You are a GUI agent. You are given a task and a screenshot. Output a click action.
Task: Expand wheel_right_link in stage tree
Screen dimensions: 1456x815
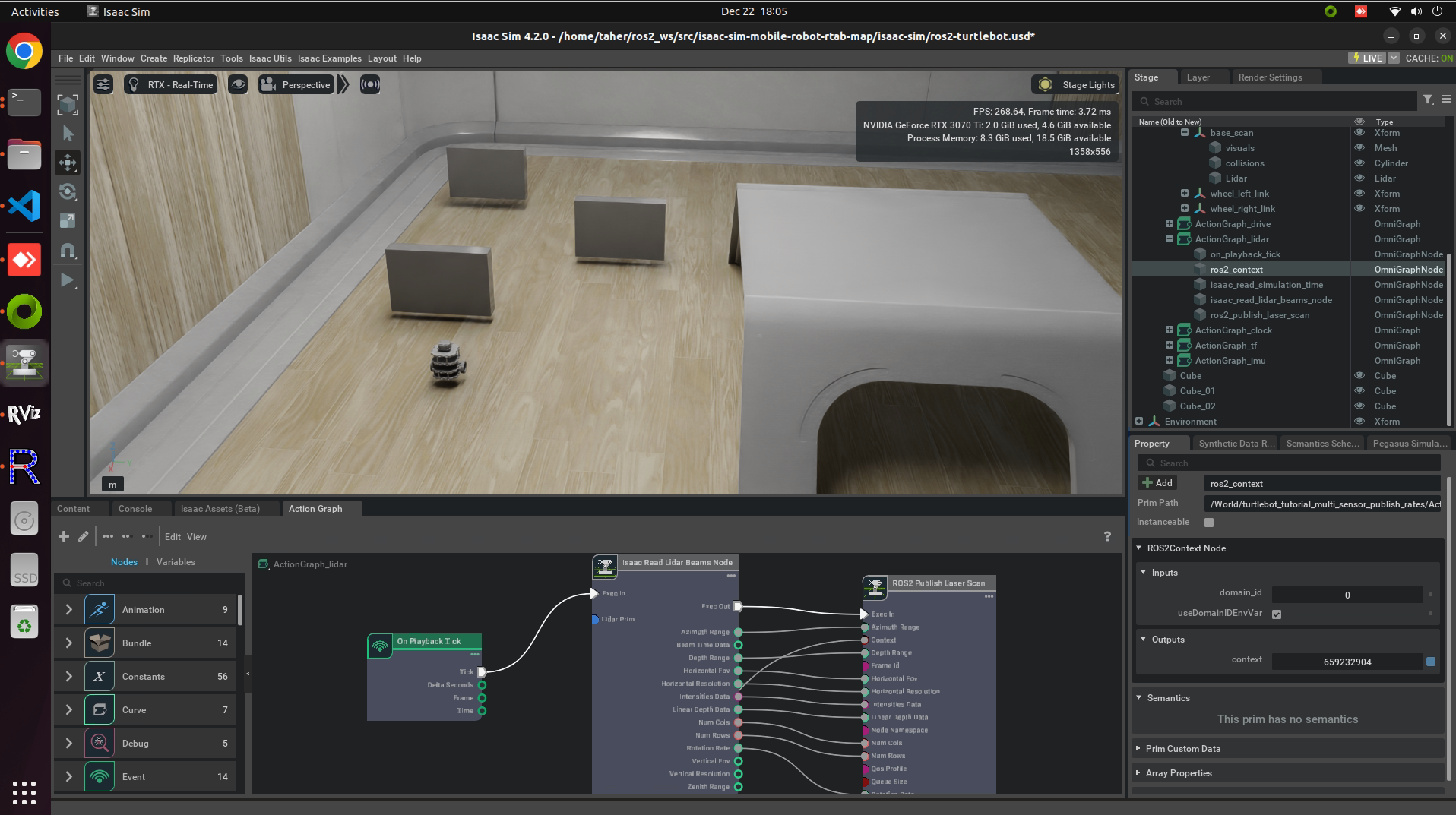coord(1184,208)
